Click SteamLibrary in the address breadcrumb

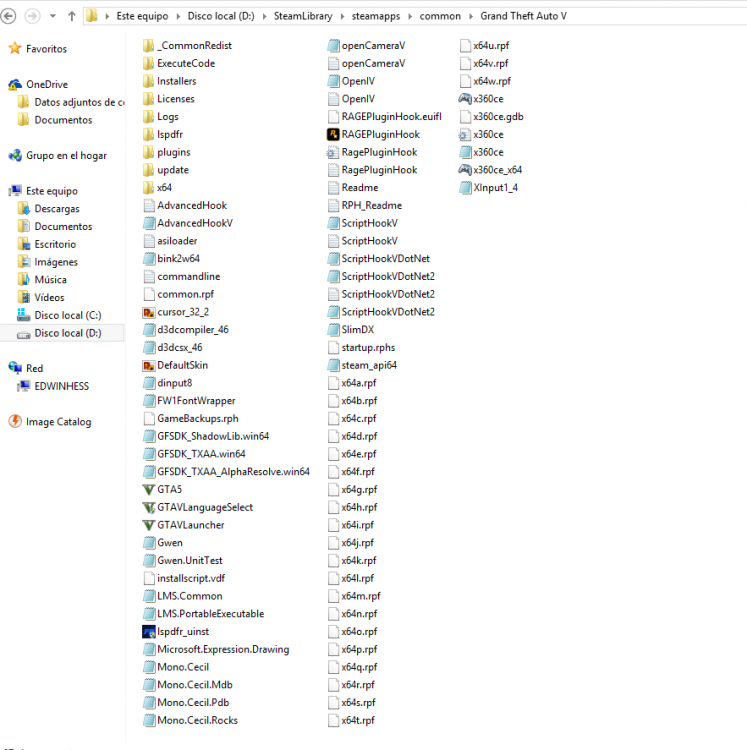303,16
